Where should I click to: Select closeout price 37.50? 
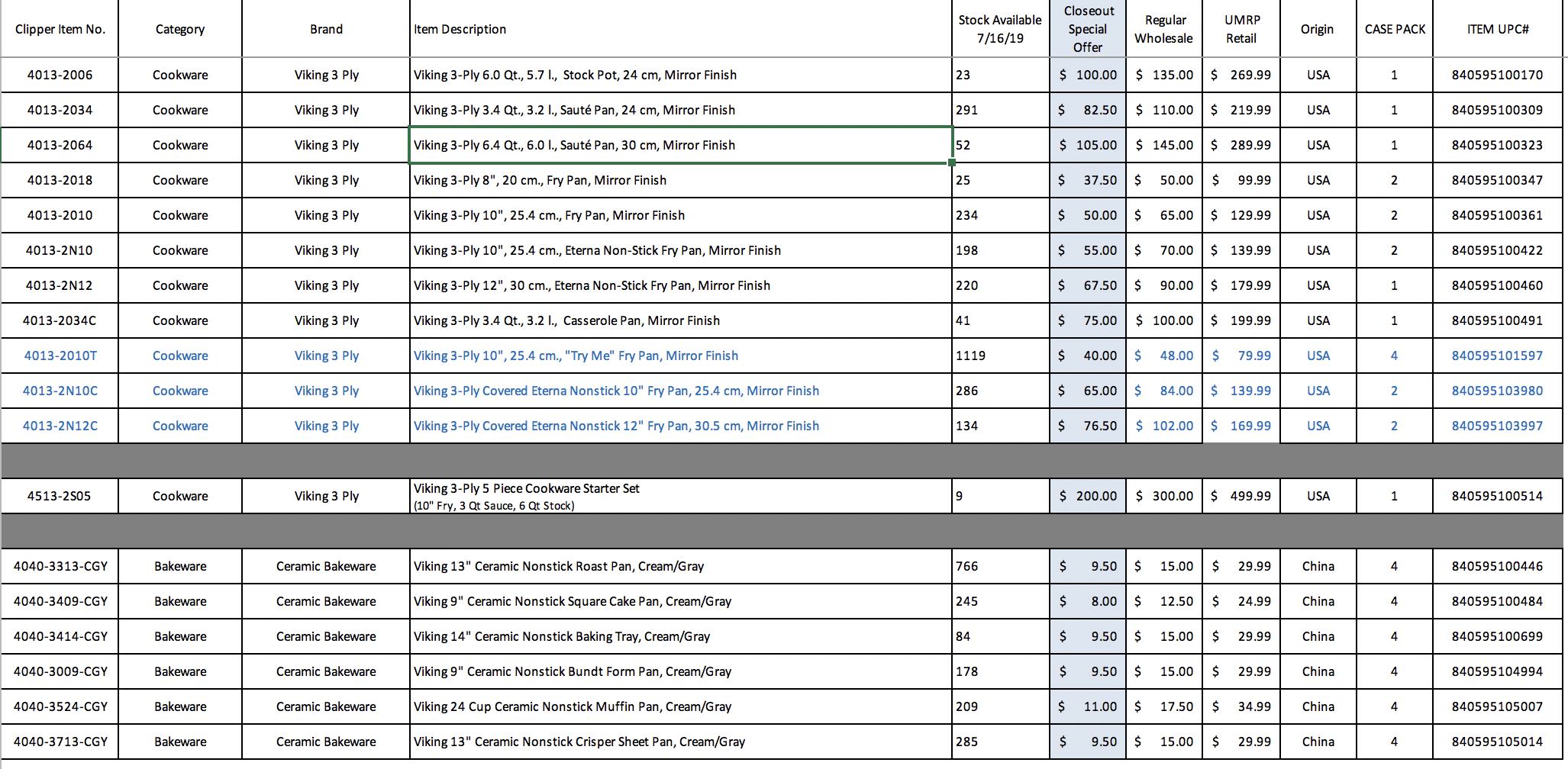point(1088,180)
